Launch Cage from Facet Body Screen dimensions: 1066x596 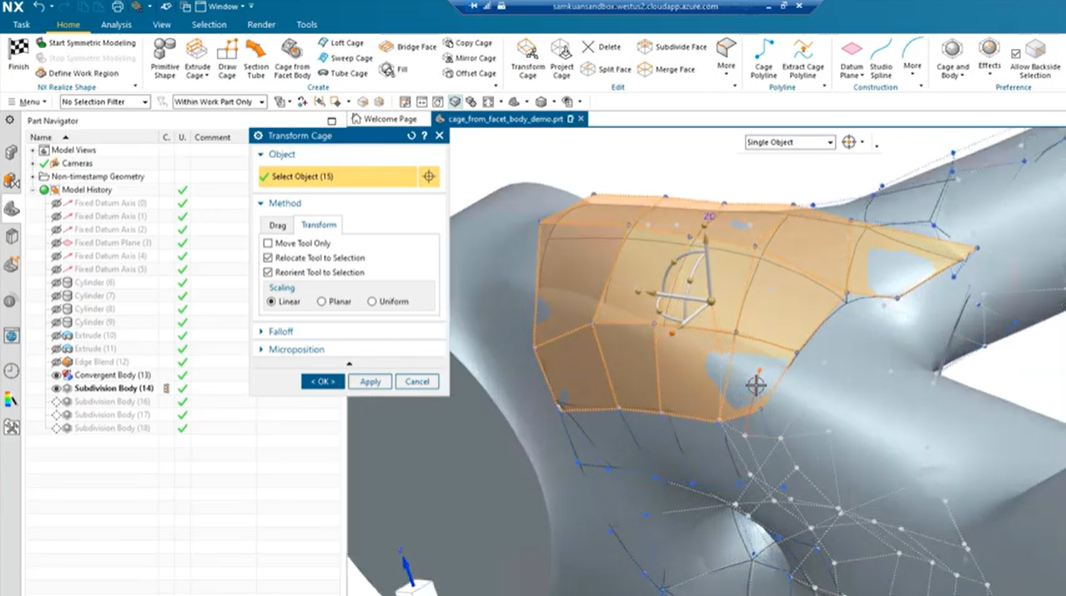pos(292,58)
